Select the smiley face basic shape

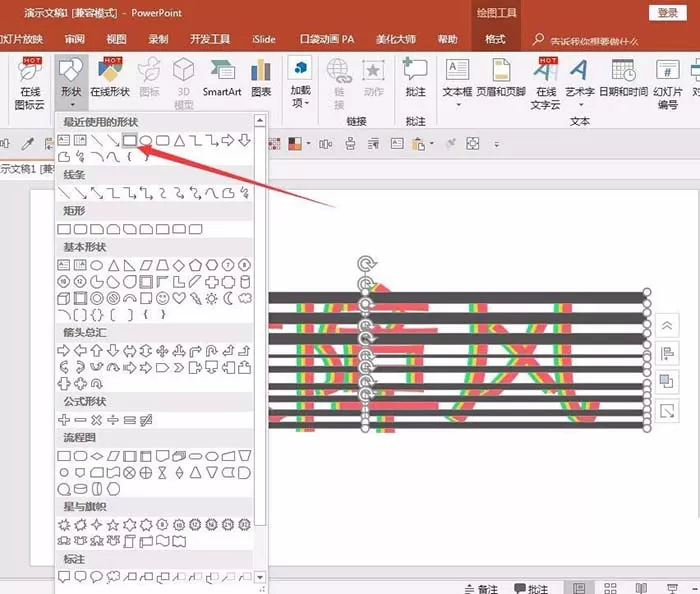[x=162, y=298]
